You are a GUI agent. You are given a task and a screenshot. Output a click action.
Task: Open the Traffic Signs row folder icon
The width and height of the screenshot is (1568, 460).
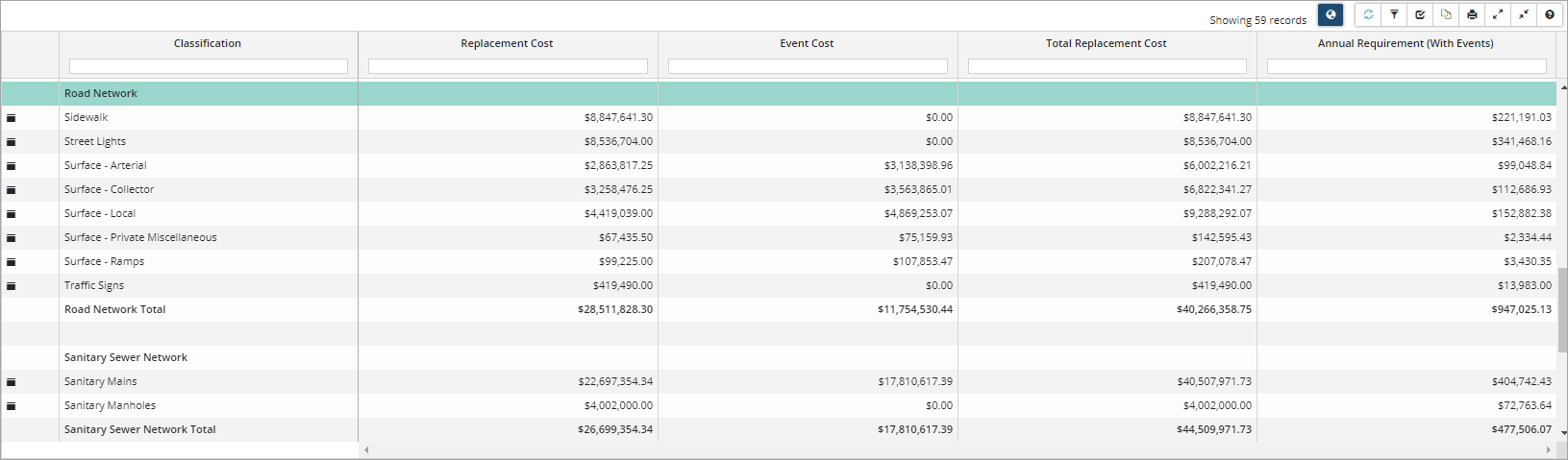pyautogui.click(x=12, y=286)
